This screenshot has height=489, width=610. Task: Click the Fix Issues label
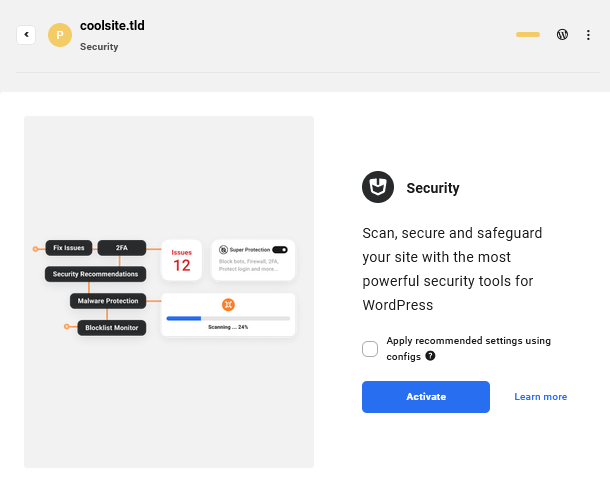coord(69,248)
